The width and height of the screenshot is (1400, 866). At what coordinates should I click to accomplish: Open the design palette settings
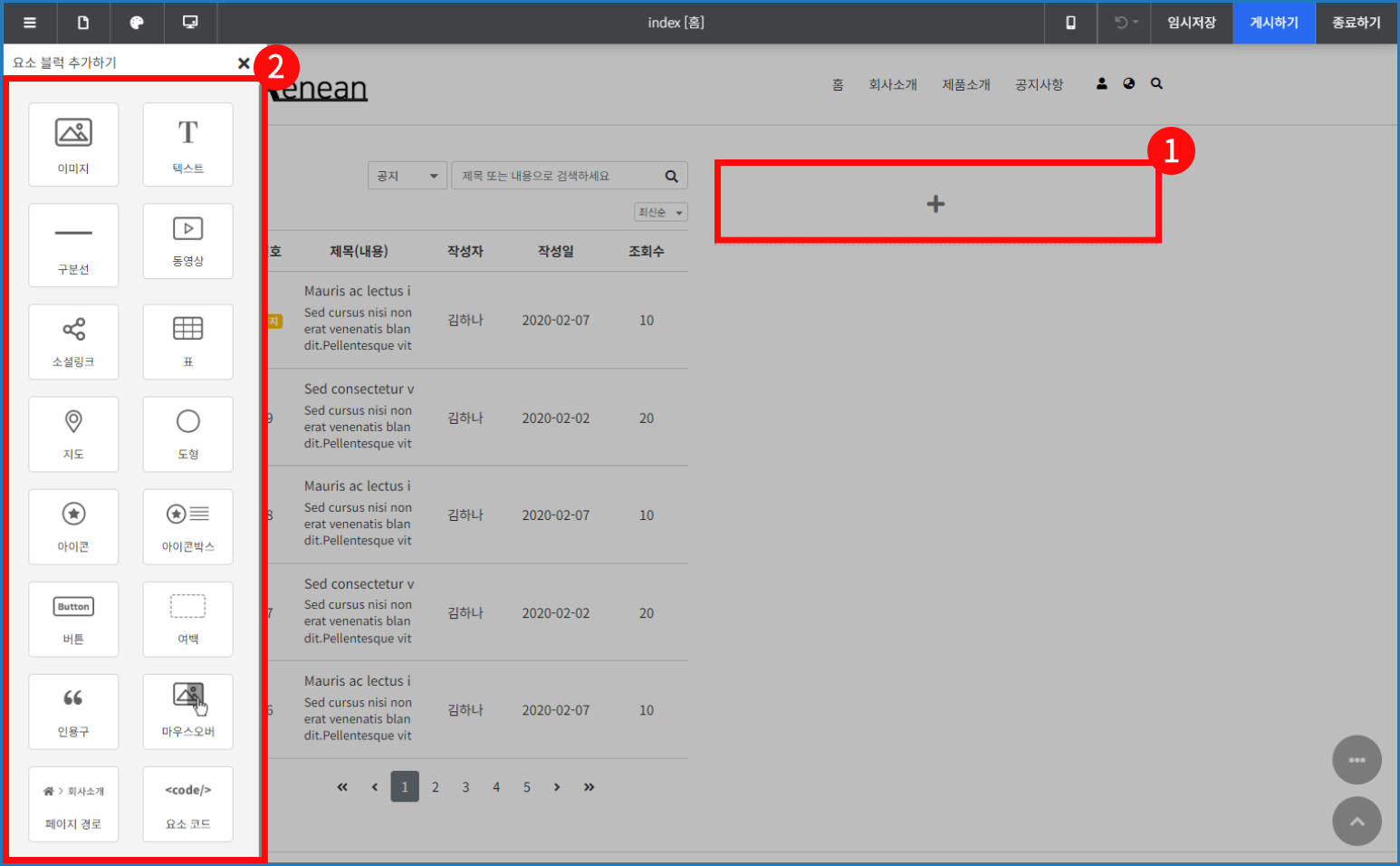coord(137,23)
